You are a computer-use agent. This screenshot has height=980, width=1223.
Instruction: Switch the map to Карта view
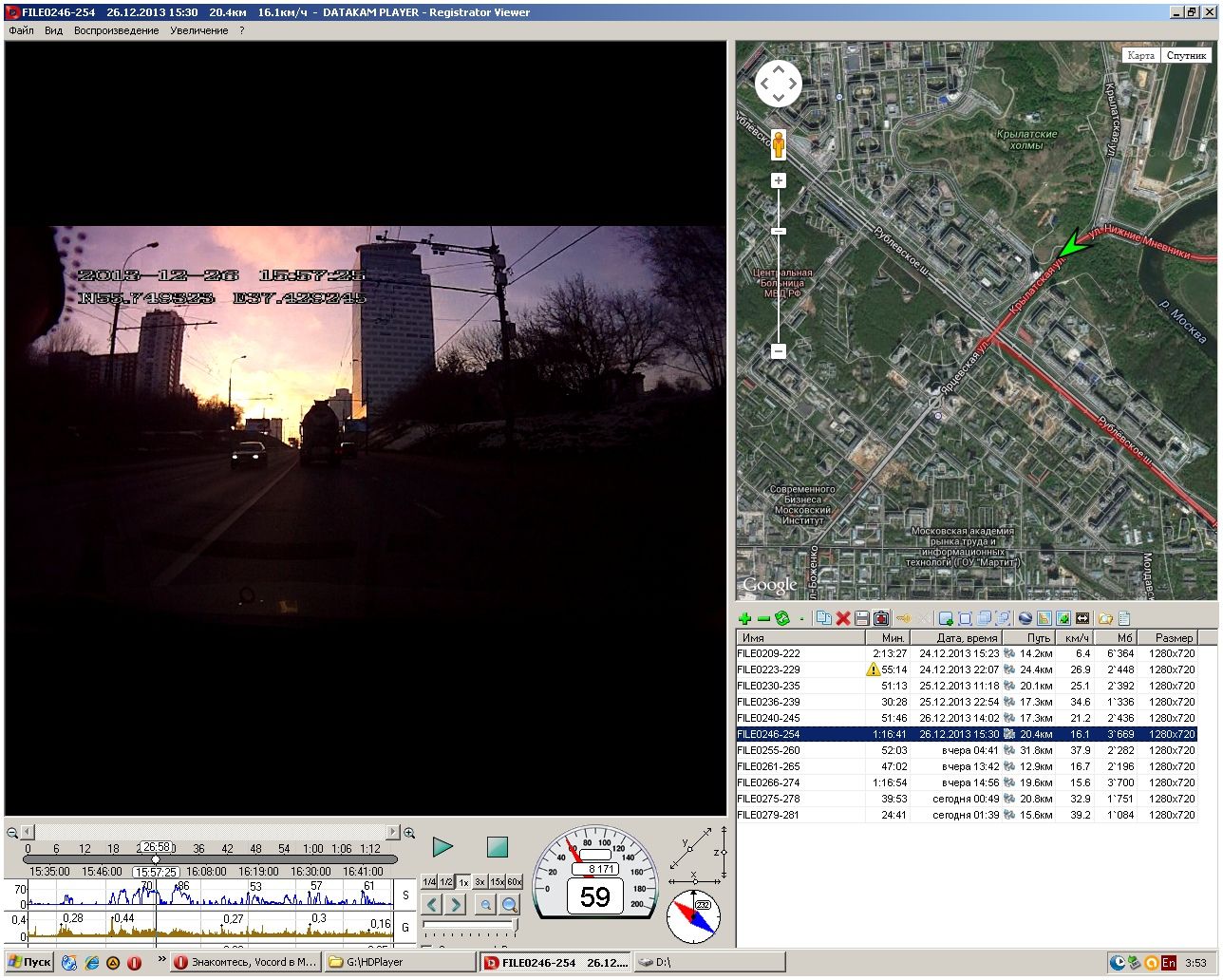(x=1140, y=55)
